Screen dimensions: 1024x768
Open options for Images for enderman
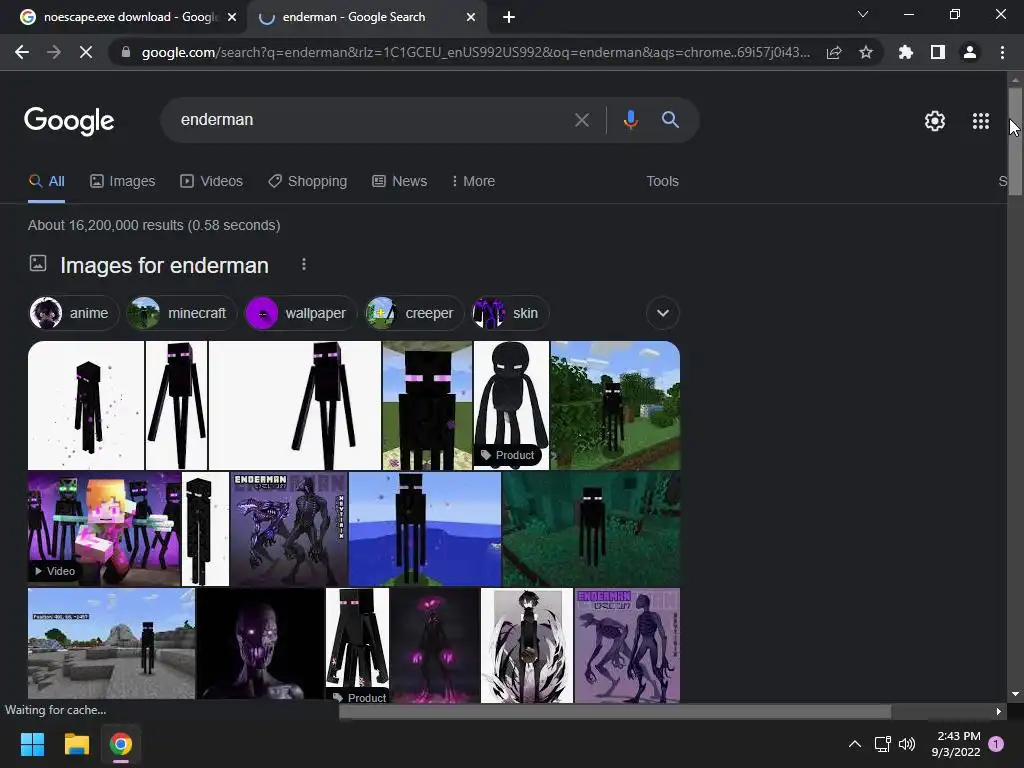pos(304,264)
